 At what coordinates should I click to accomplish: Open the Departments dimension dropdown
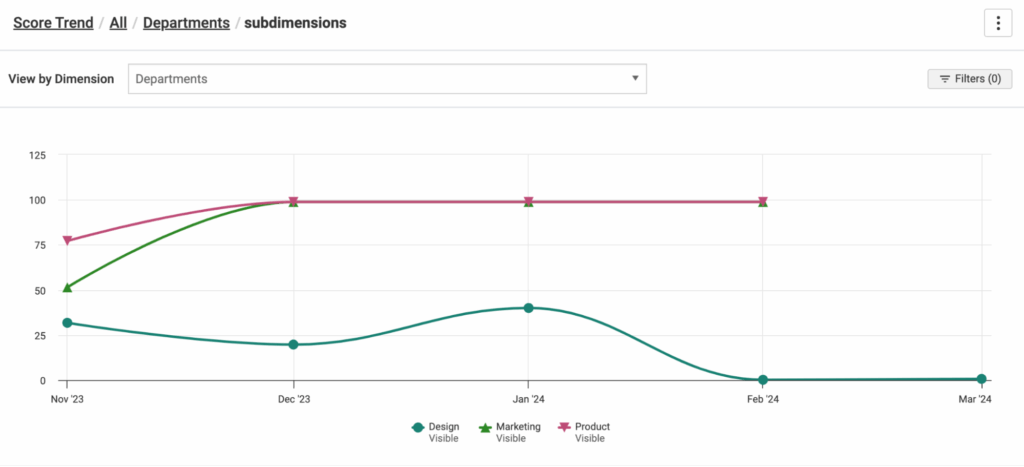point(387,79)
